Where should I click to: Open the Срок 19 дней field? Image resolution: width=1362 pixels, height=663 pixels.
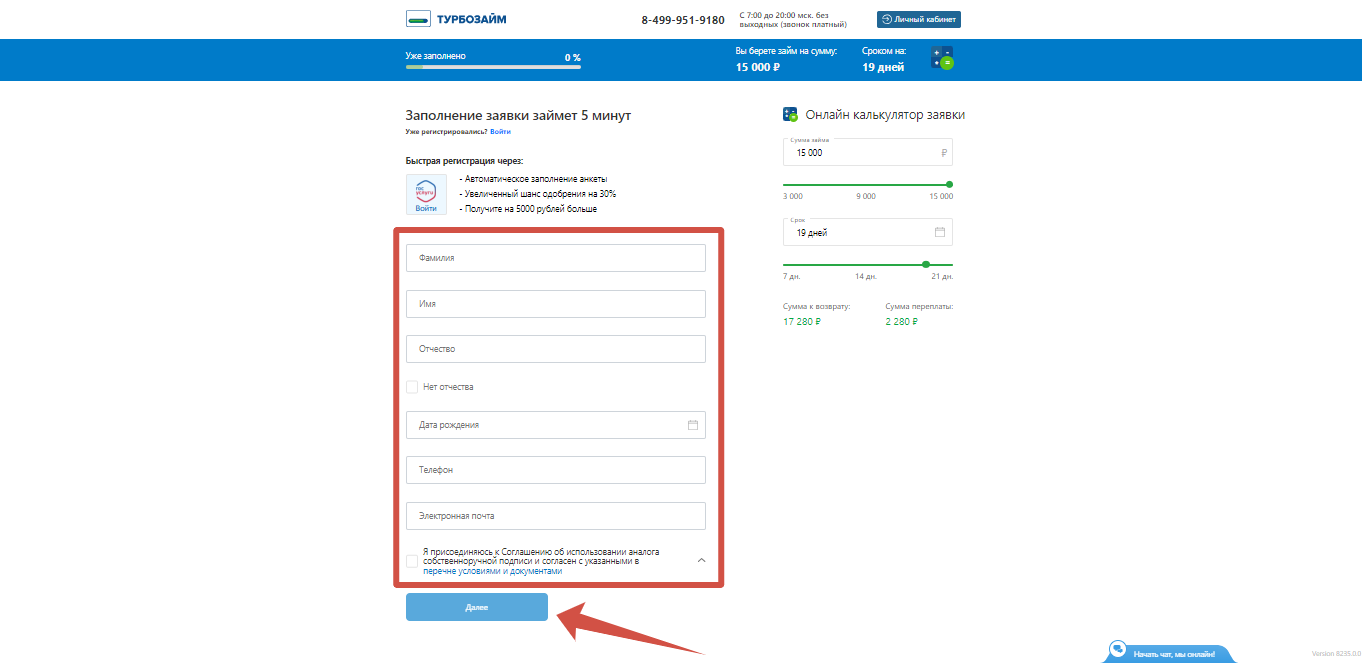point(860,232)
